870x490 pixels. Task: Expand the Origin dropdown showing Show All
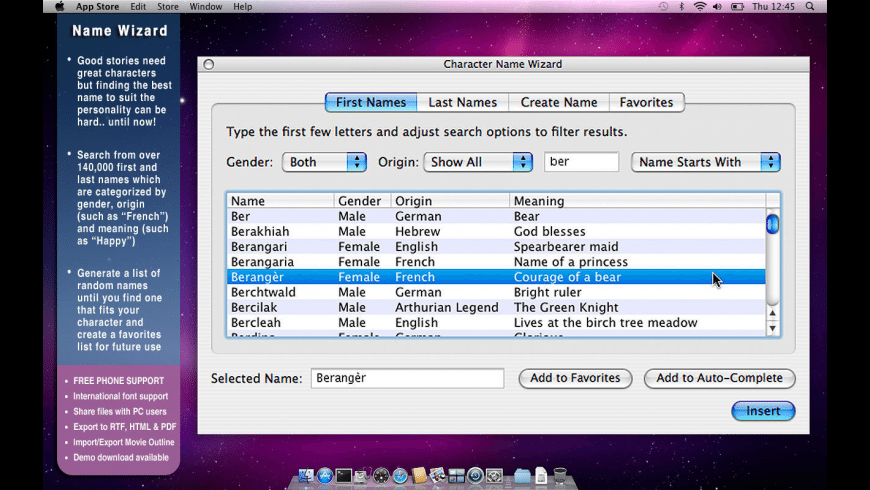pyautogui.click(x=478, y=162)
